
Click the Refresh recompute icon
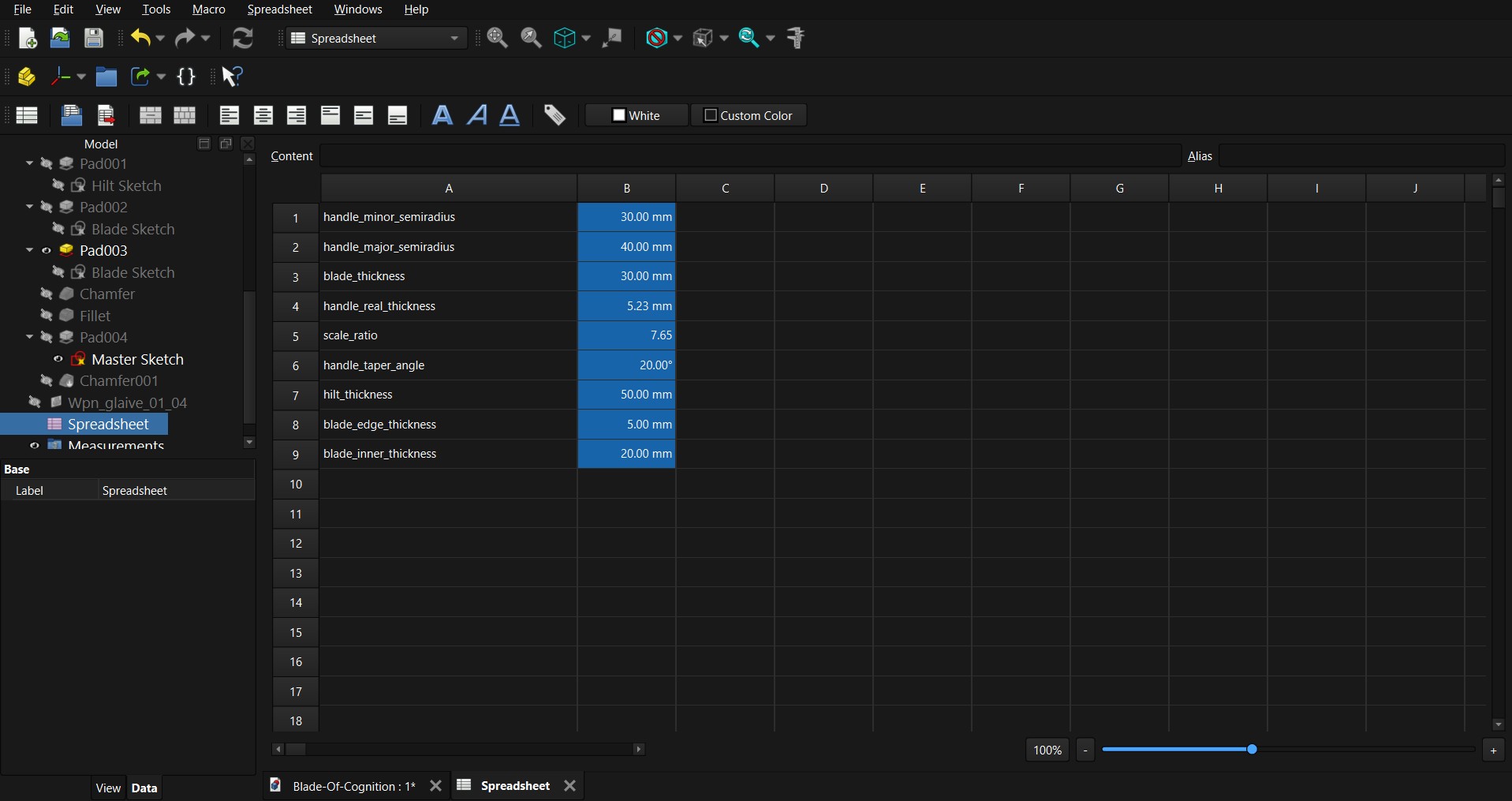point(243,38)
